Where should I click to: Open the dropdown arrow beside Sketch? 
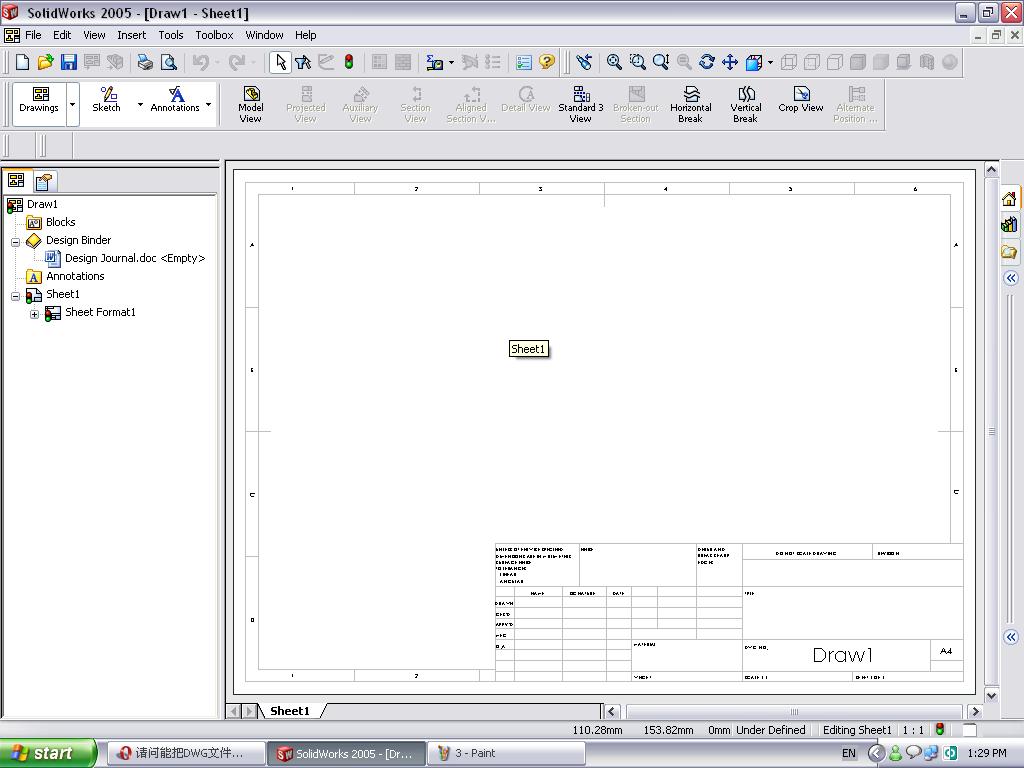point(140,104)
